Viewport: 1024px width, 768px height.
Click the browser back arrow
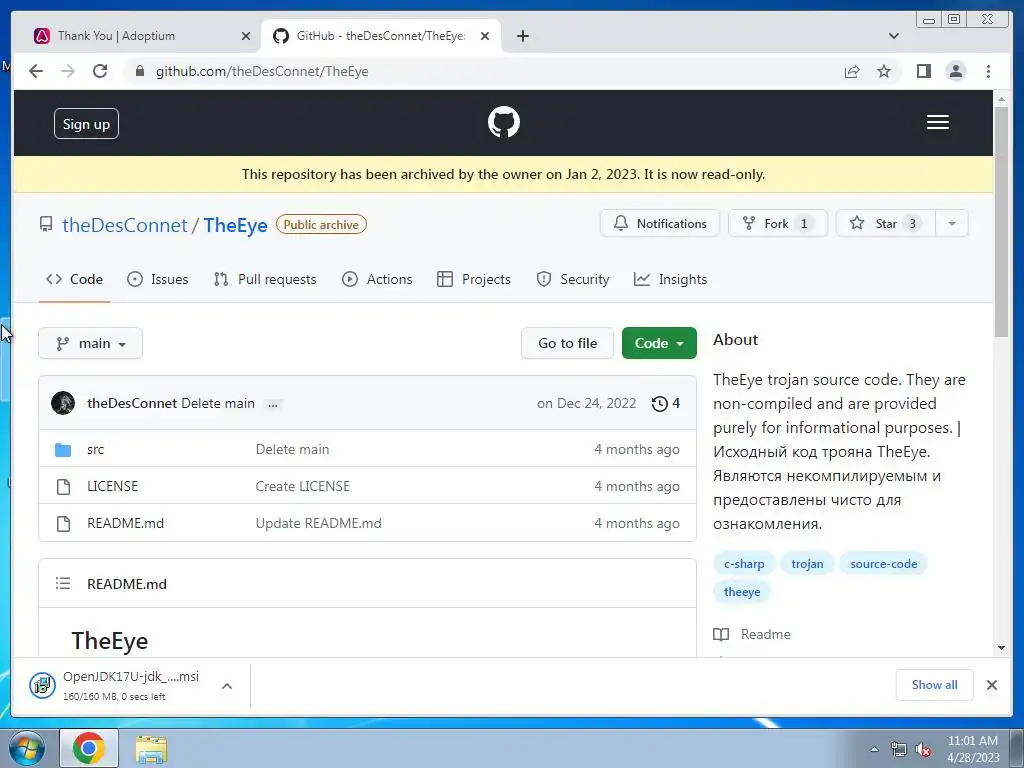(x=36, y=71)
